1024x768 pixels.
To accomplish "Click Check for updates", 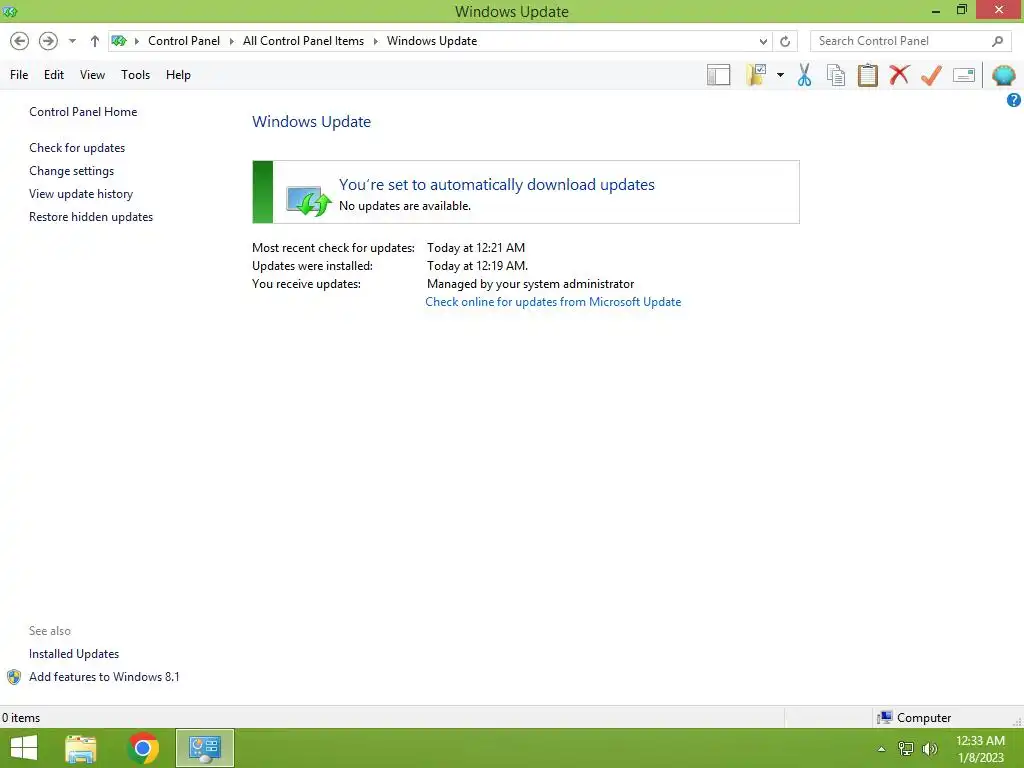I will [77, 148].
